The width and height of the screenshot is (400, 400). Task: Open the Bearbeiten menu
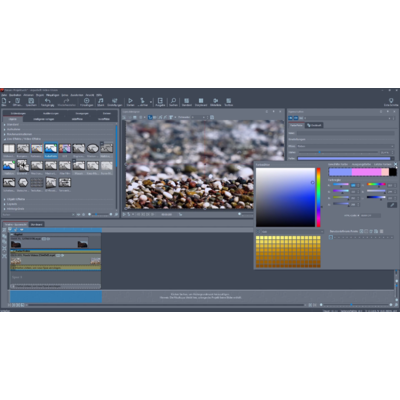point(15,95)
